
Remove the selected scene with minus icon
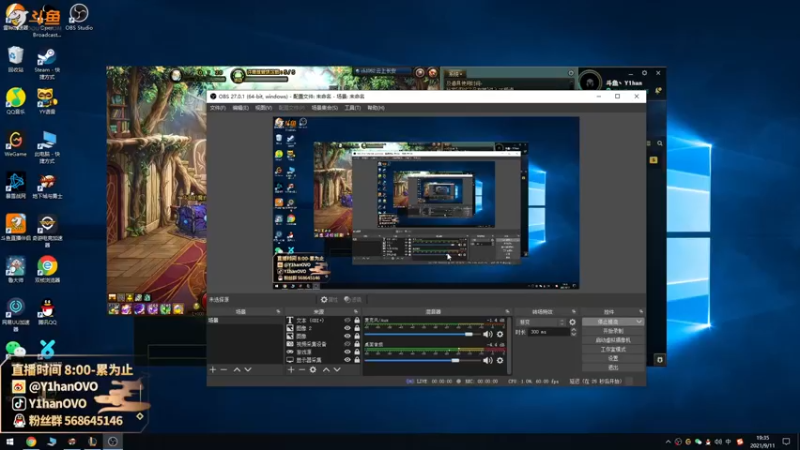coord(224,369)
